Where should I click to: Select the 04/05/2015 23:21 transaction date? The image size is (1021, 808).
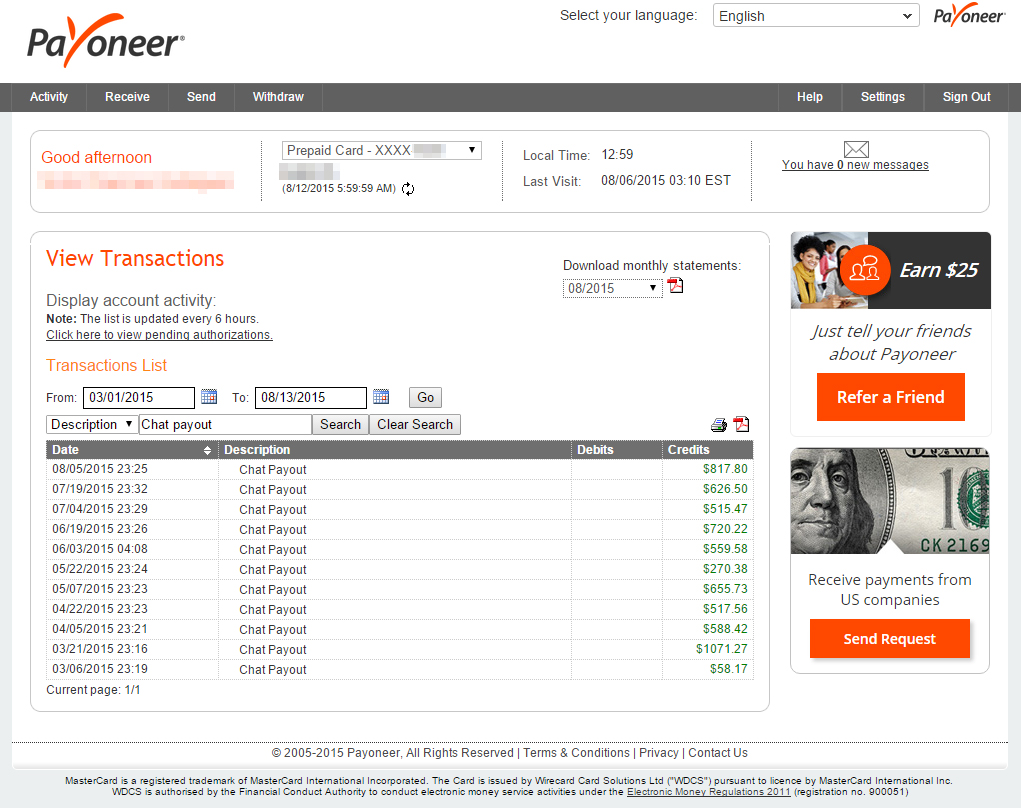[x=100, y=629]
